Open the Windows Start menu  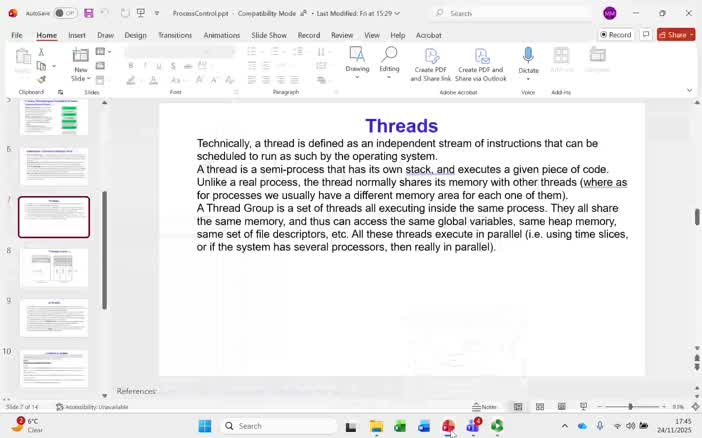tap(205, 426)
